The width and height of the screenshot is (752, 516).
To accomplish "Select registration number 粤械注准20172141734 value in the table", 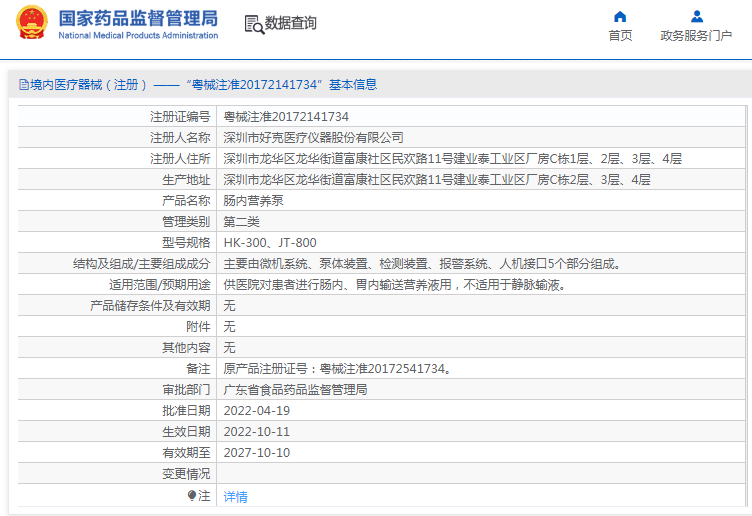I will point(286,117).
